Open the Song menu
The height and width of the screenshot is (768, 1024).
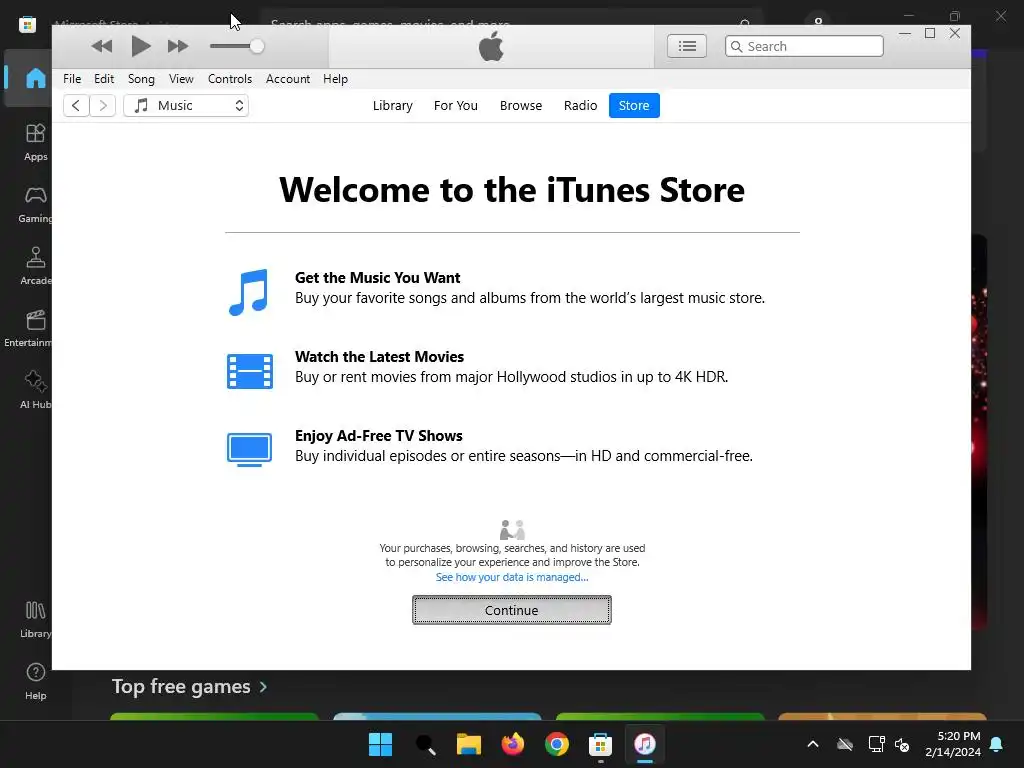(141, 79)
